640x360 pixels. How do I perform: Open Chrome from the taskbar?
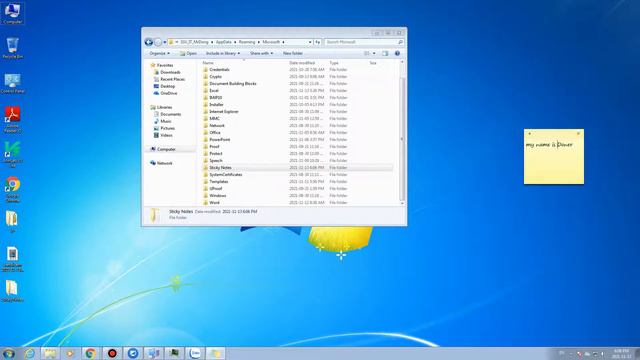(91, 353)
